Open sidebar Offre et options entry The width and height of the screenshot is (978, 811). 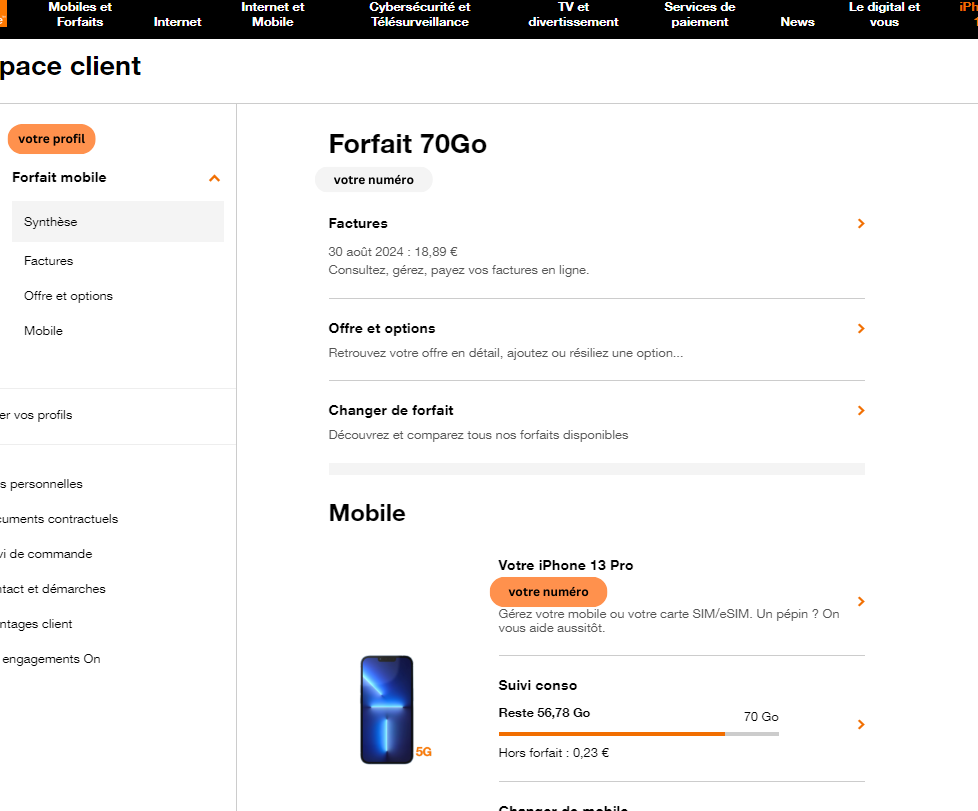68,296
